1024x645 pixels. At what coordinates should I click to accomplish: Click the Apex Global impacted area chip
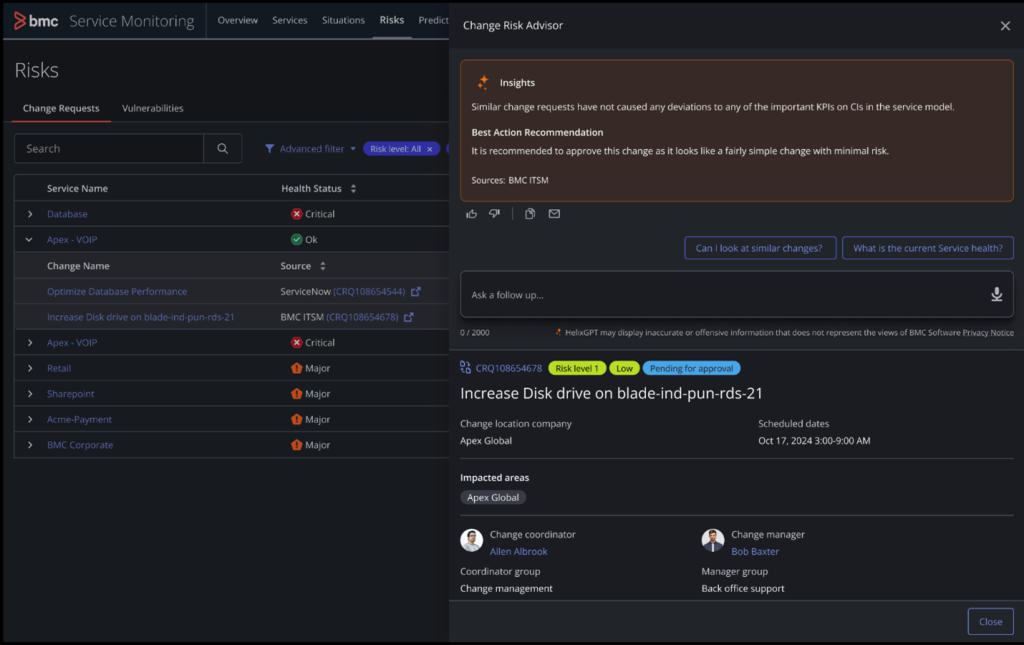click(493, 497)
